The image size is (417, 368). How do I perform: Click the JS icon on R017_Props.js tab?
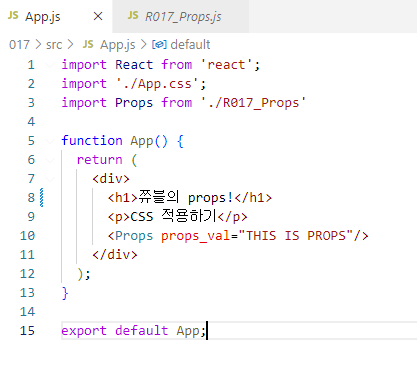tap(133, 15)
